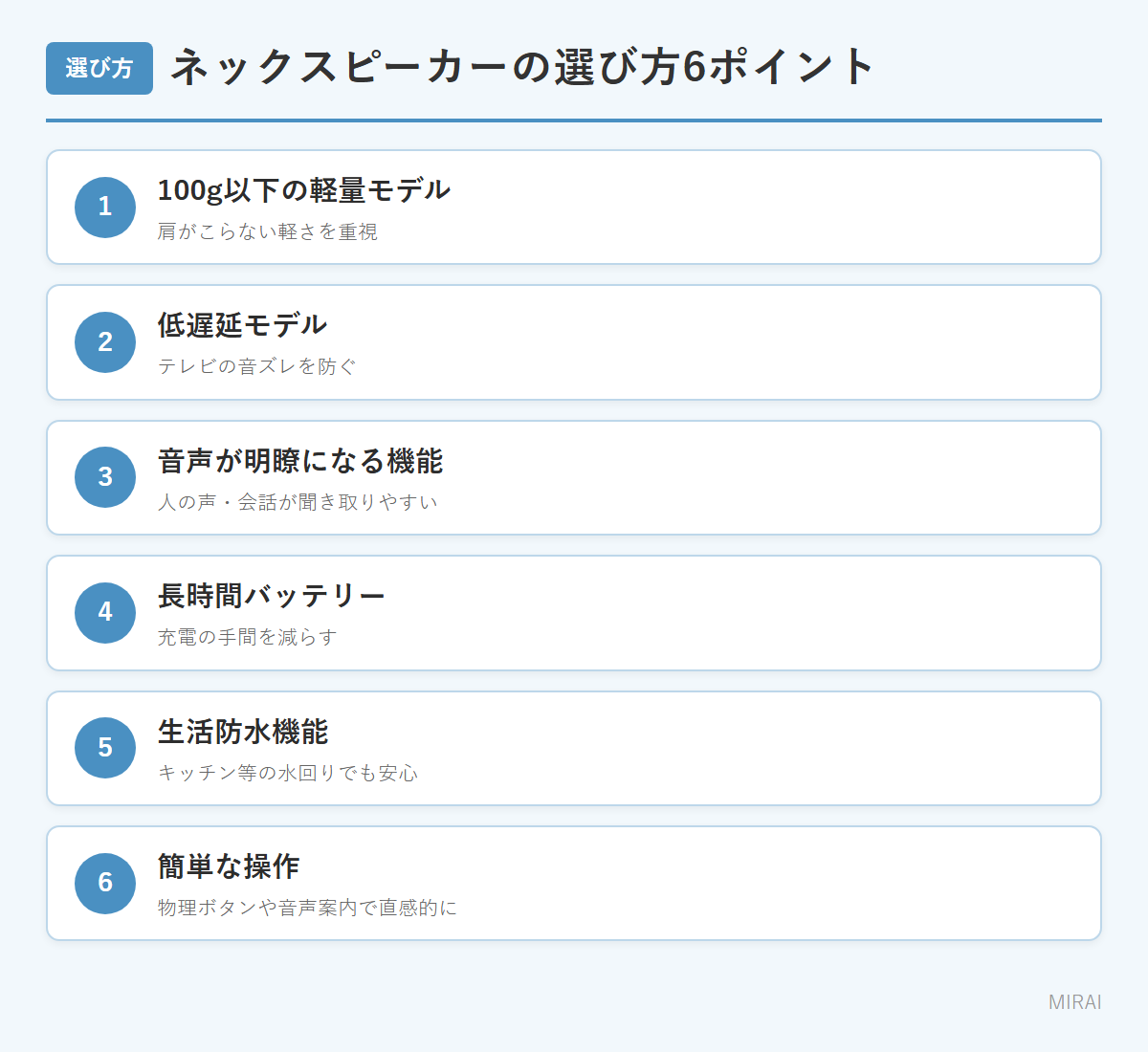Select subtitle キッチン等の水回りでも安心
The image size is (1148, 1052).
tap(288, 773)
